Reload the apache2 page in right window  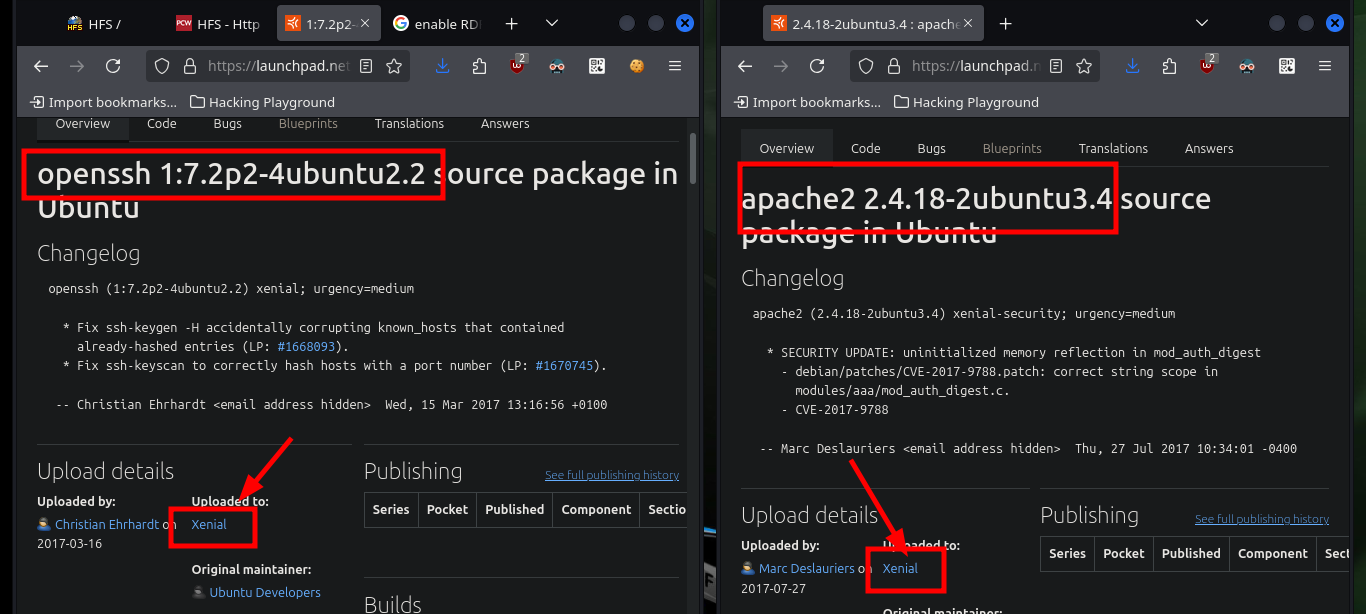click(x=817, y=66)
